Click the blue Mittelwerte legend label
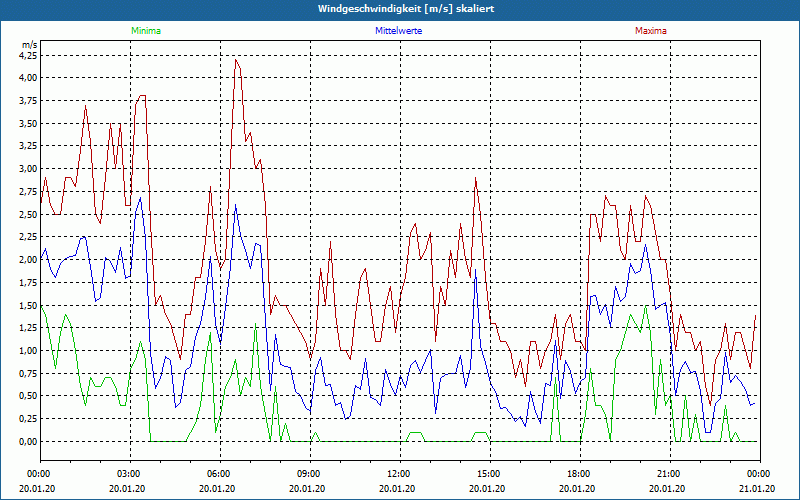The width and height of the screenshot is (800, 500). [398, 31]
